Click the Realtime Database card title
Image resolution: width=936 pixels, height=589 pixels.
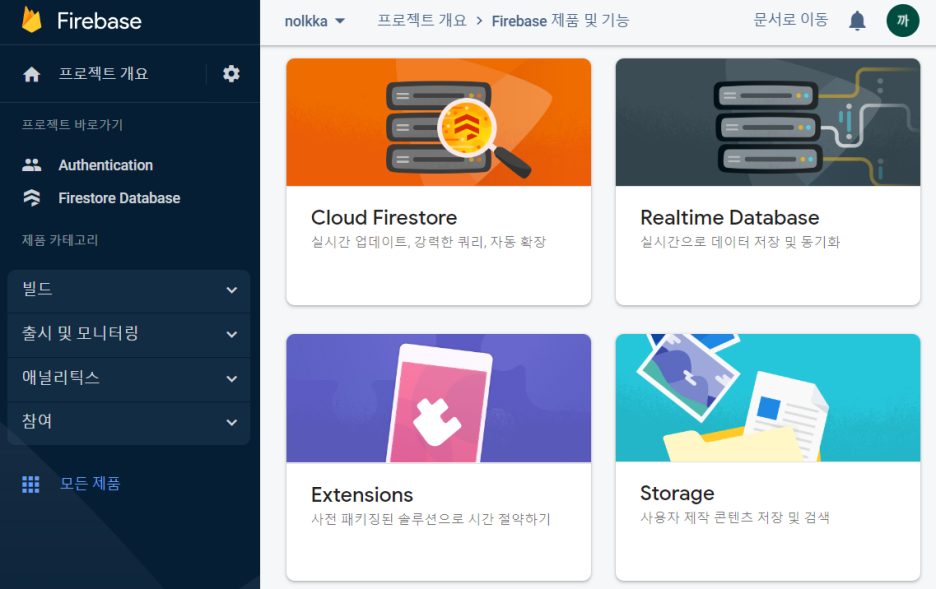tap(729, 218)
